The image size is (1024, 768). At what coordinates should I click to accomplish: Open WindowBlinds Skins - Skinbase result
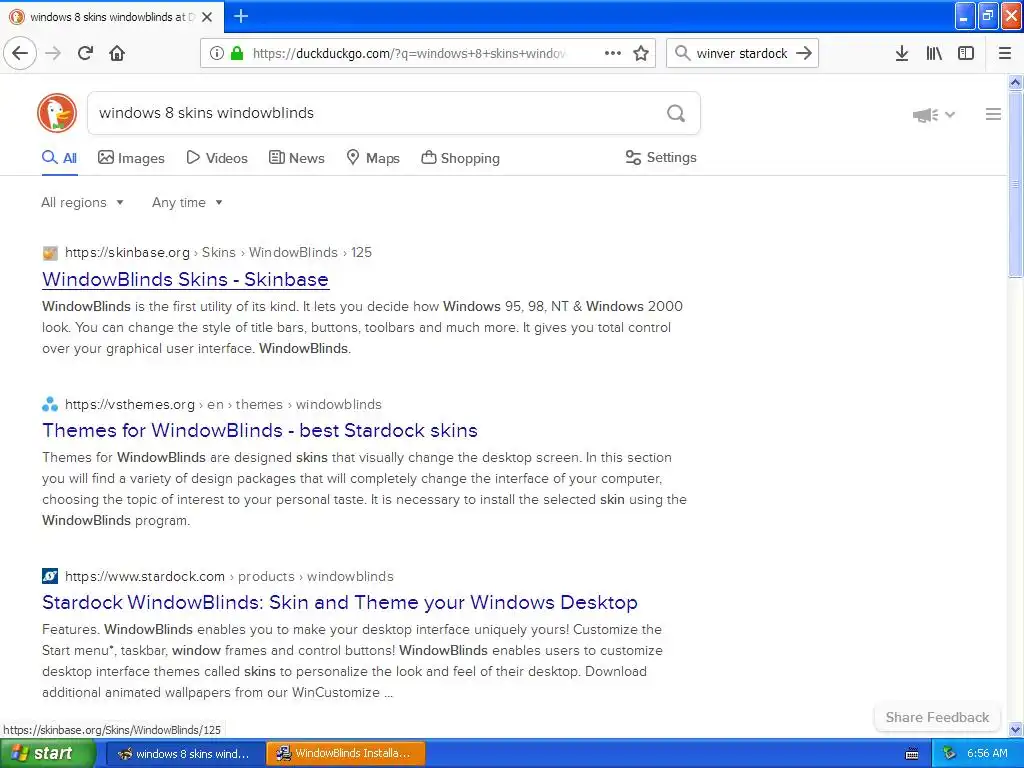coord(185,280)
